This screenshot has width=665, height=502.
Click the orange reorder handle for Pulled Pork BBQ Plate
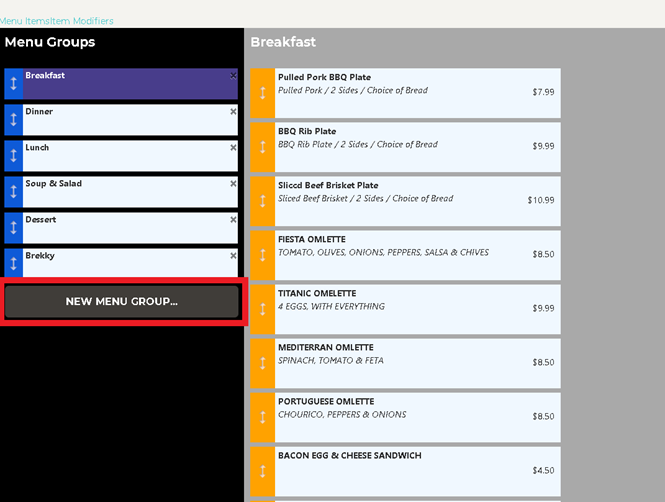point(262,93)
